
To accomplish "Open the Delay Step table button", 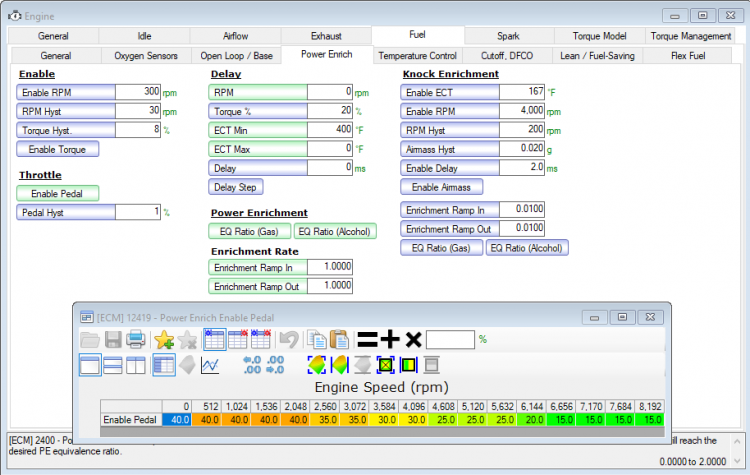I will [x=236, y=187].
